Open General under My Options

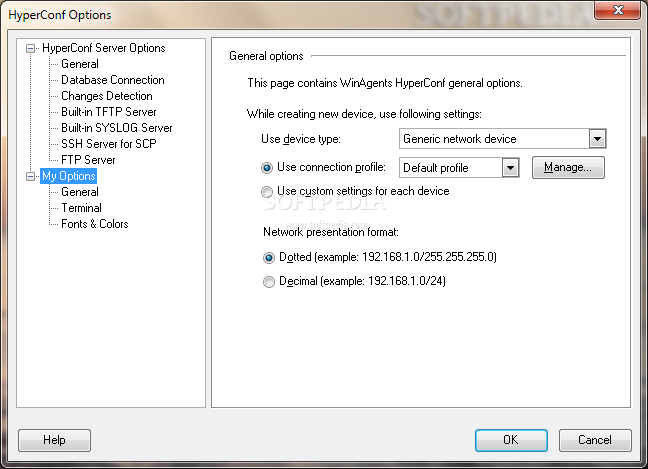point(80,192)
